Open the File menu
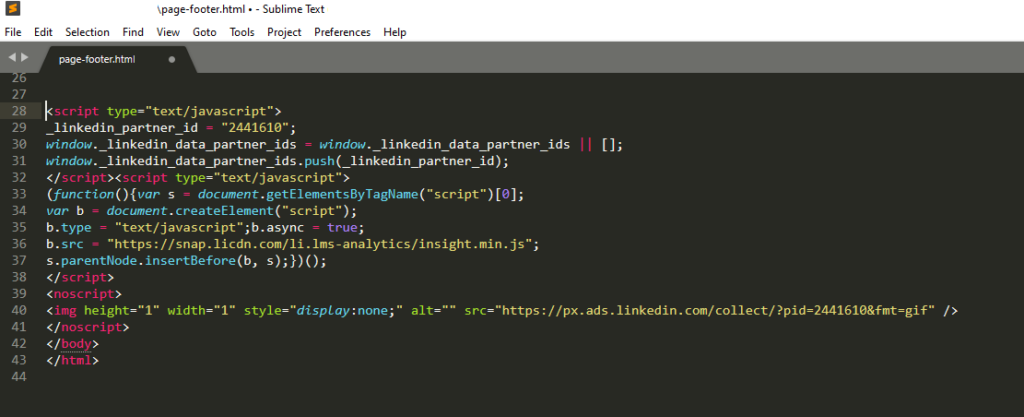 [13, 32]
